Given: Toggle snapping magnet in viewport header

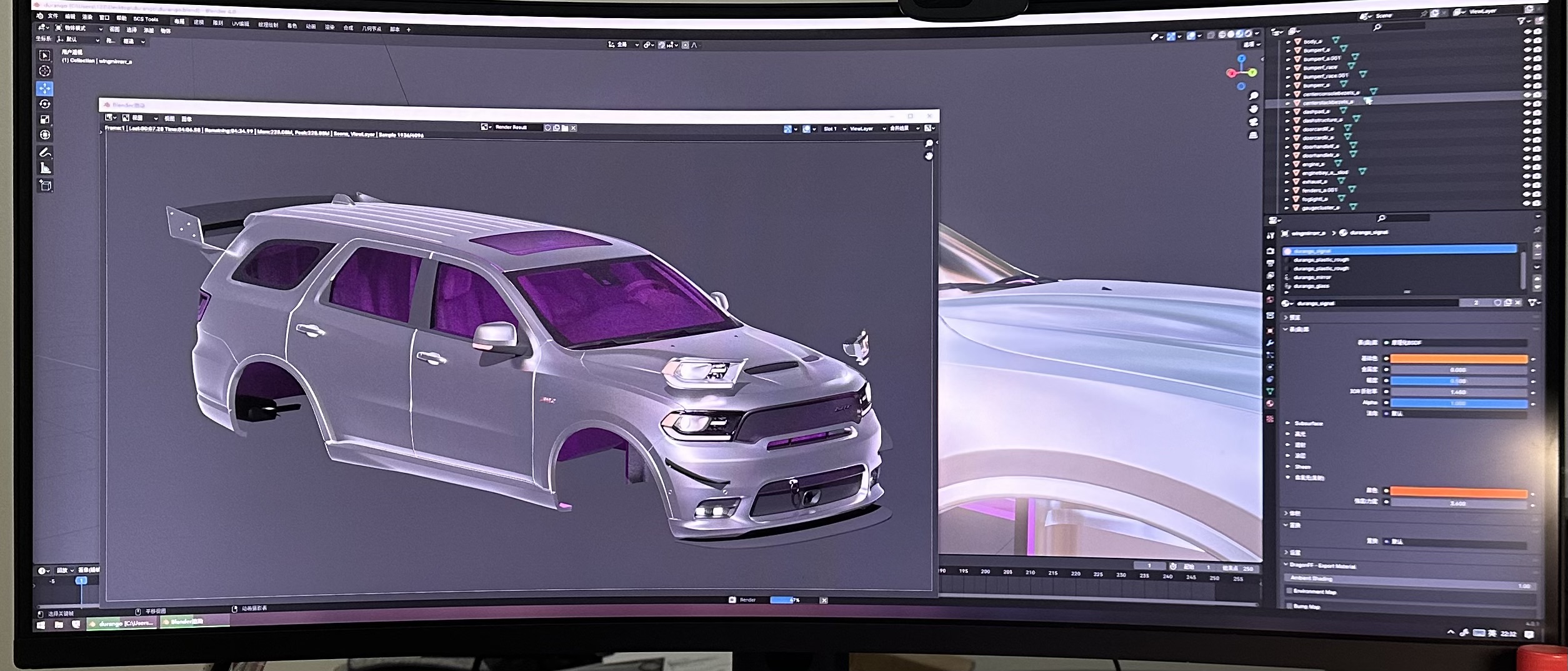Looking at the screenshot, I should click(661, 45).
